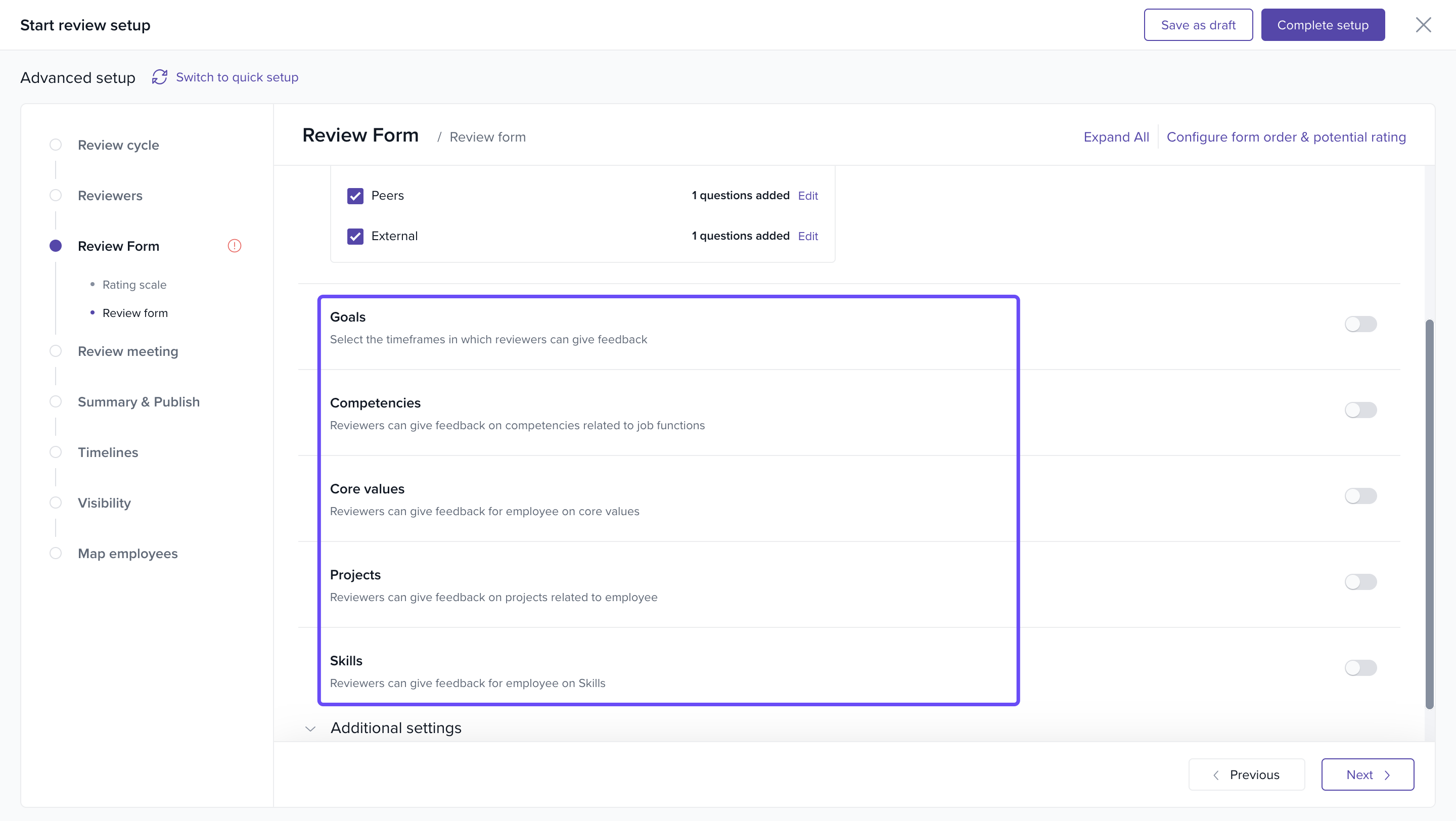Click Expand All sections link
The height and width of the screenshot is (821, 1456).
tap(1116, 136)
